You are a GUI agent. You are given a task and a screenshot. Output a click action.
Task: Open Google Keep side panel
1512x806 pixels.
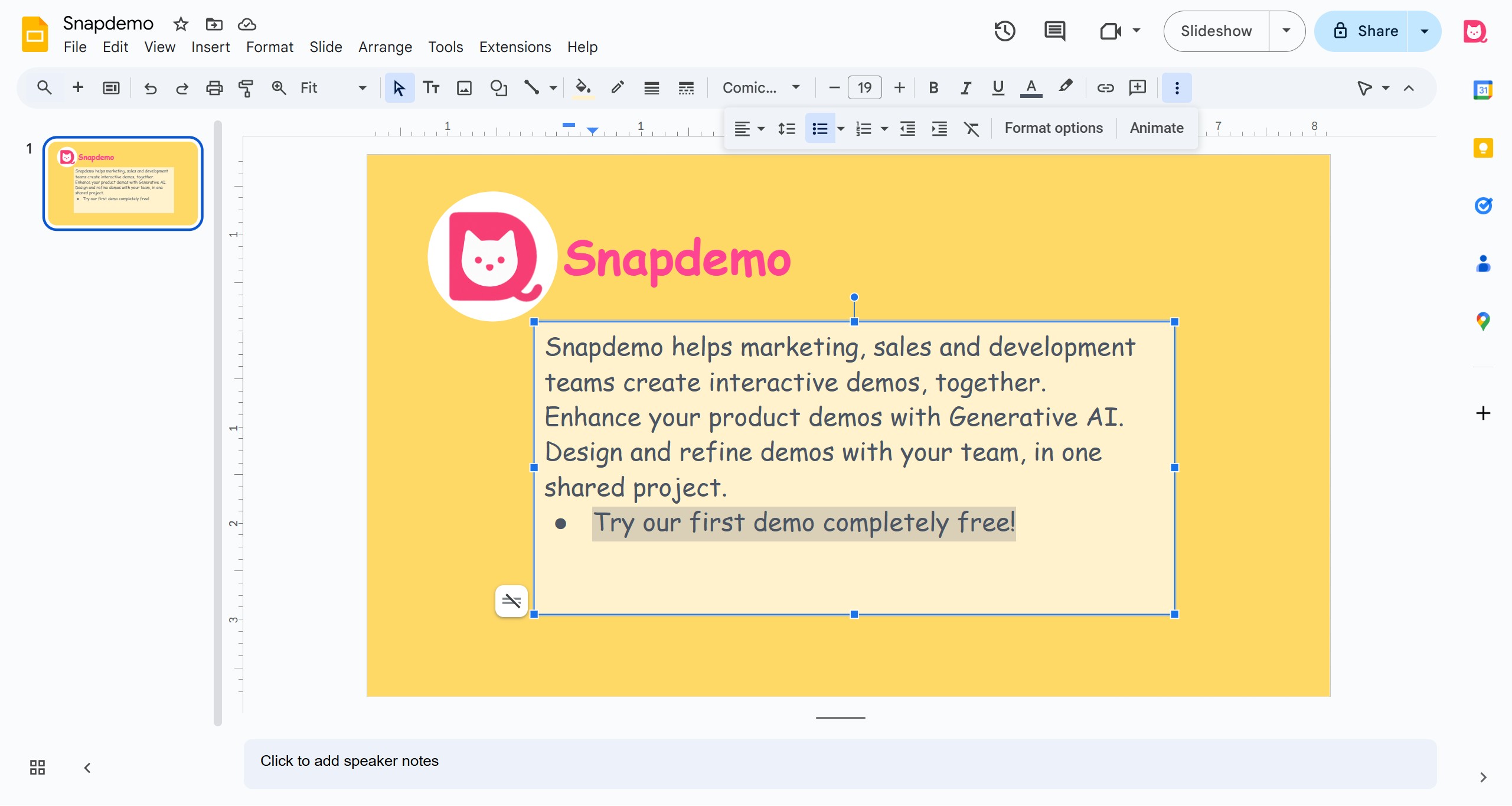(x=1483, y=148)
